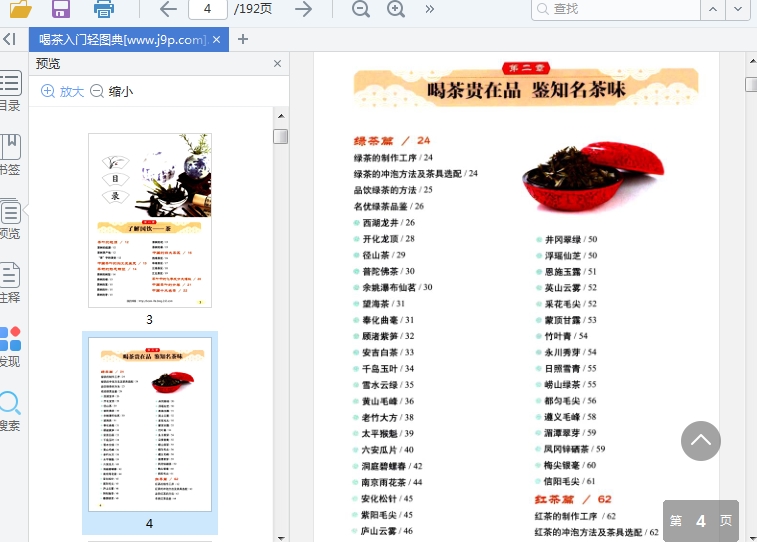Image resolution: width=757 pixels, height=542 pixels.
Task: Select page 4 thumbnail
Action: point(150,424)
